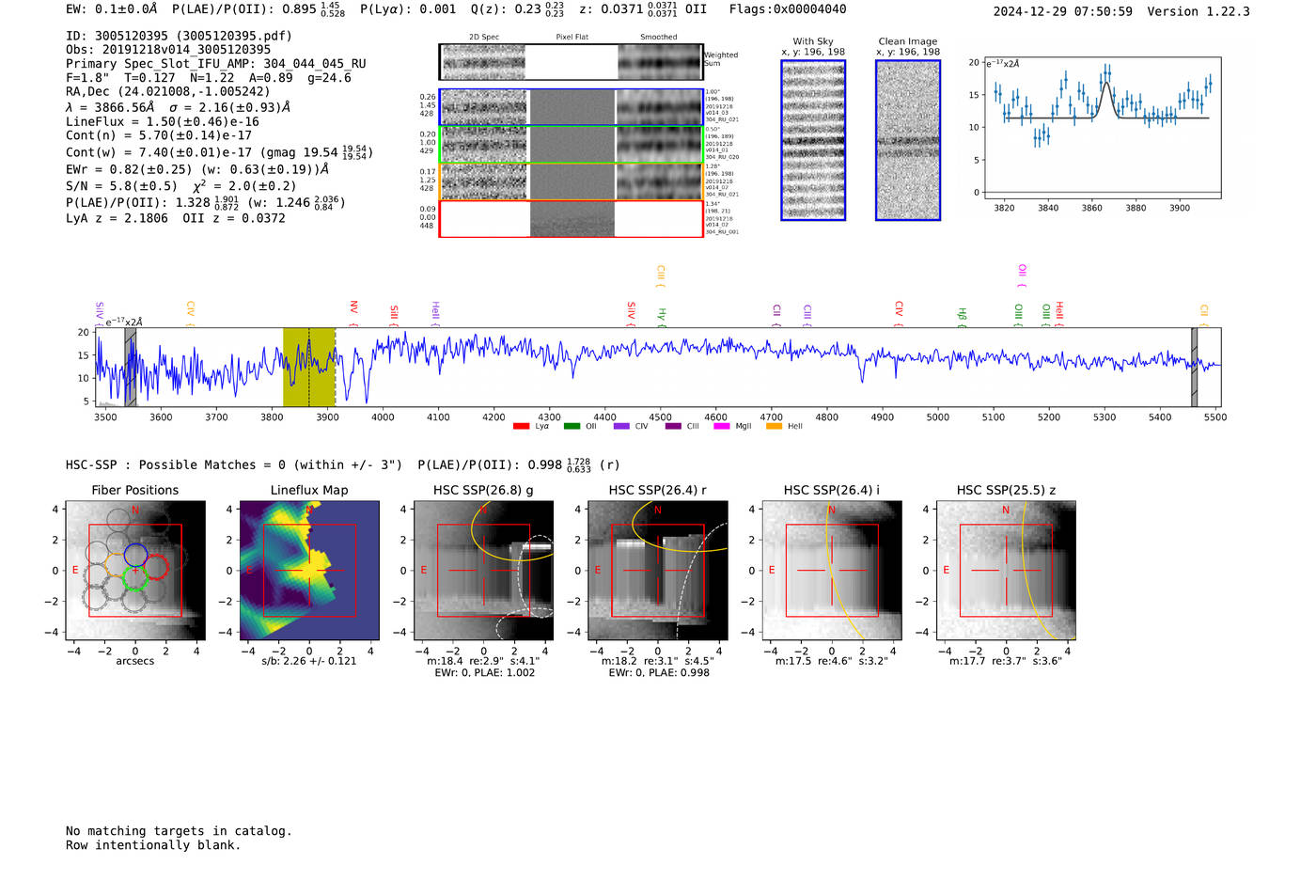Open the HSC SSP(26.8) g image

coord(483,571)
